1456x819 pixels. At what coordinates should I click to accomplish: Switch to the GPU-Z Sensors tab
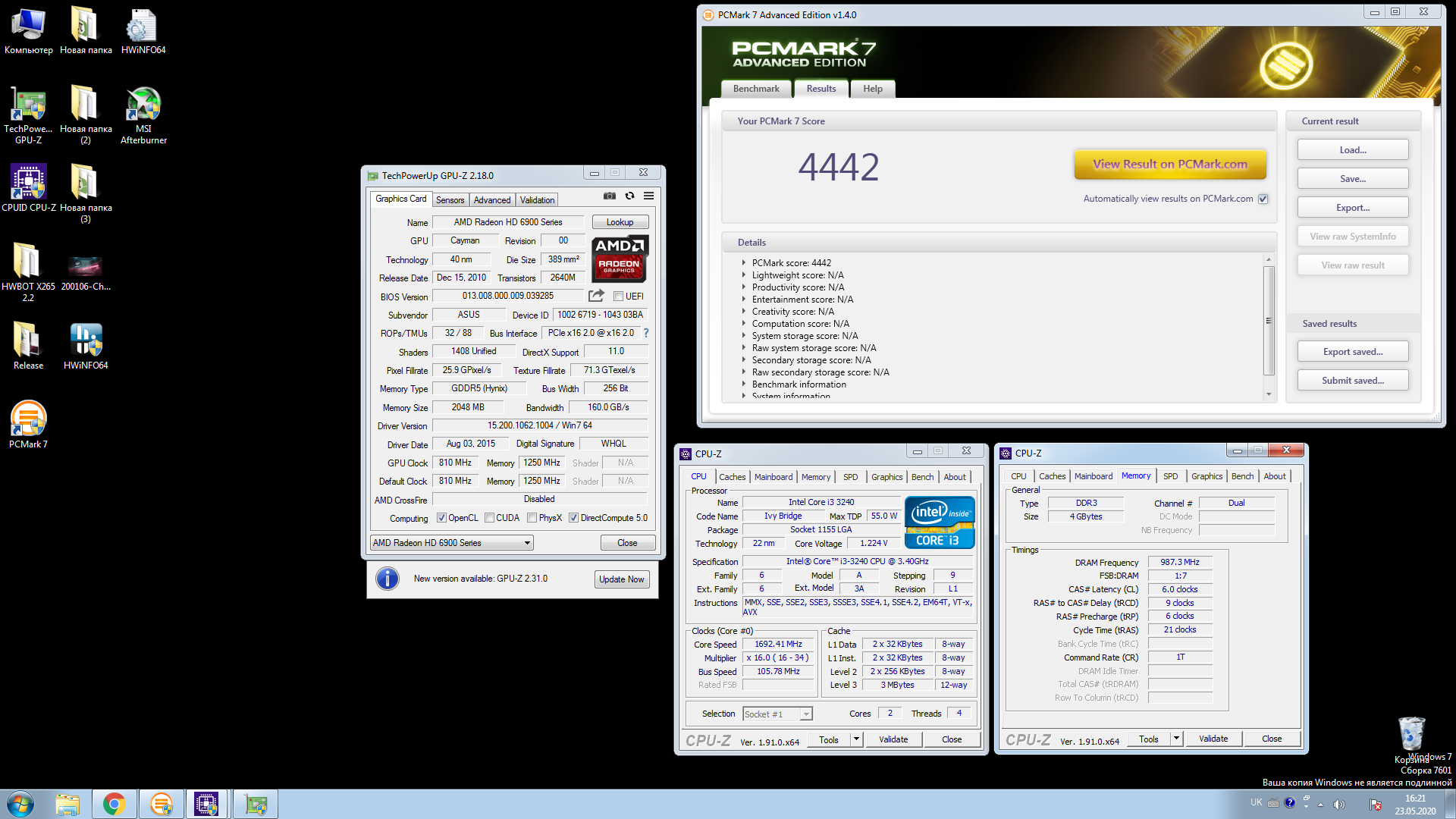tap(450, 200)
